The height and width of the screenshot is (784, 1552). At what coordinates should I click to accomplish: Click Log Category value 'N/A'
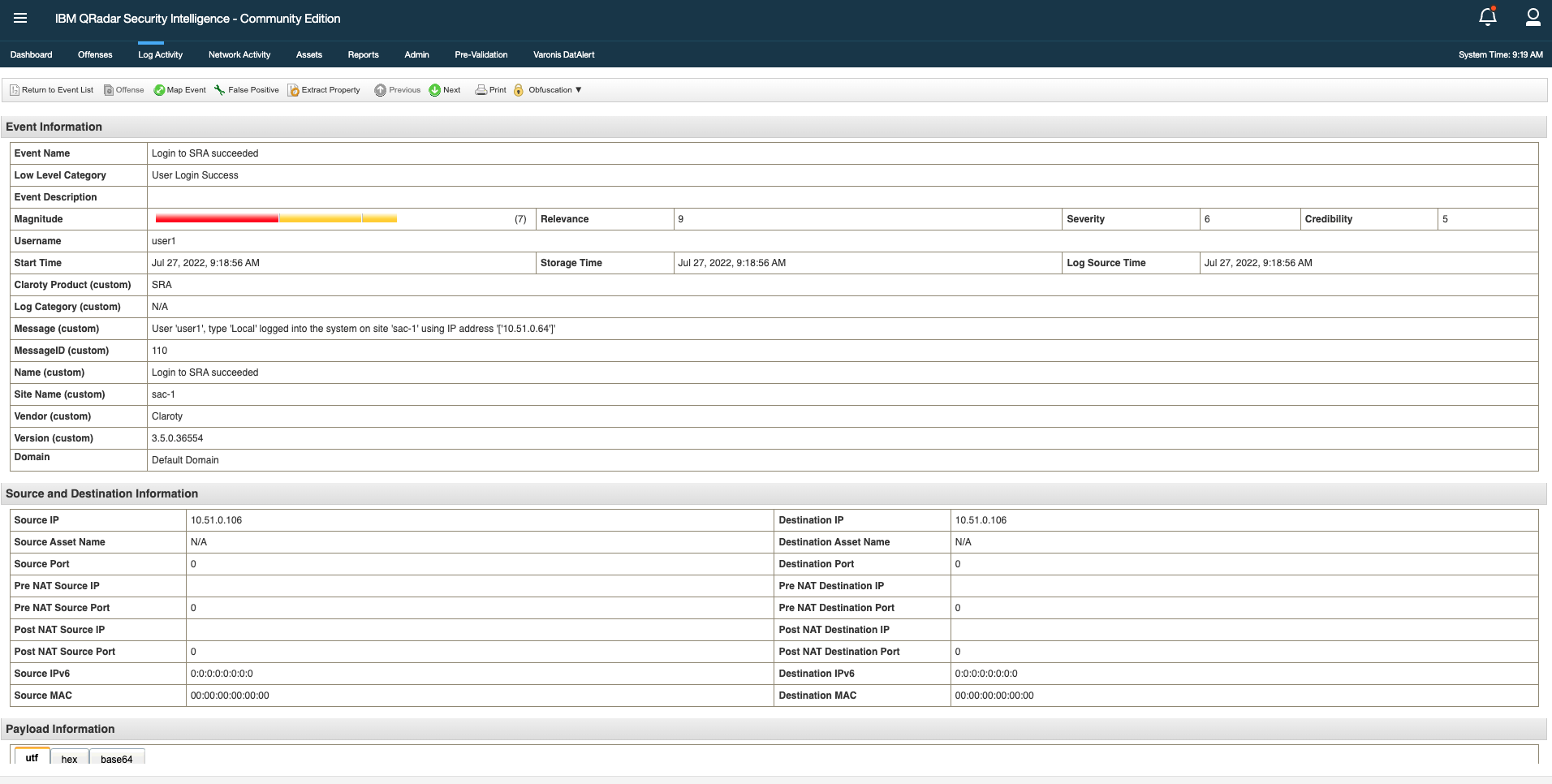[160, 307]
